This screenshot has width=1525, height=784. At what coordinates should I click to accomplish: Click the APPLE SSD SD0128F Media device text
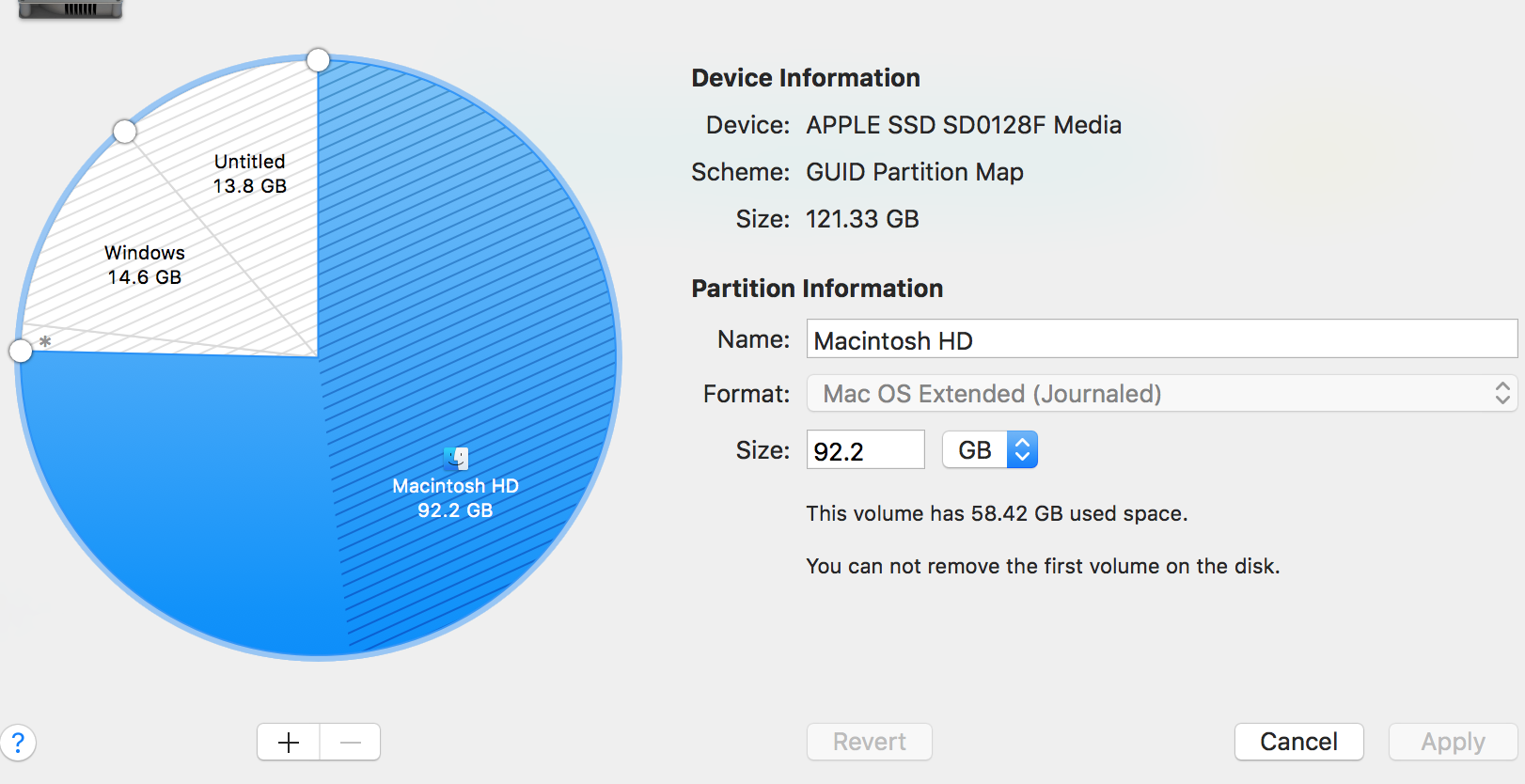[963, 125]
